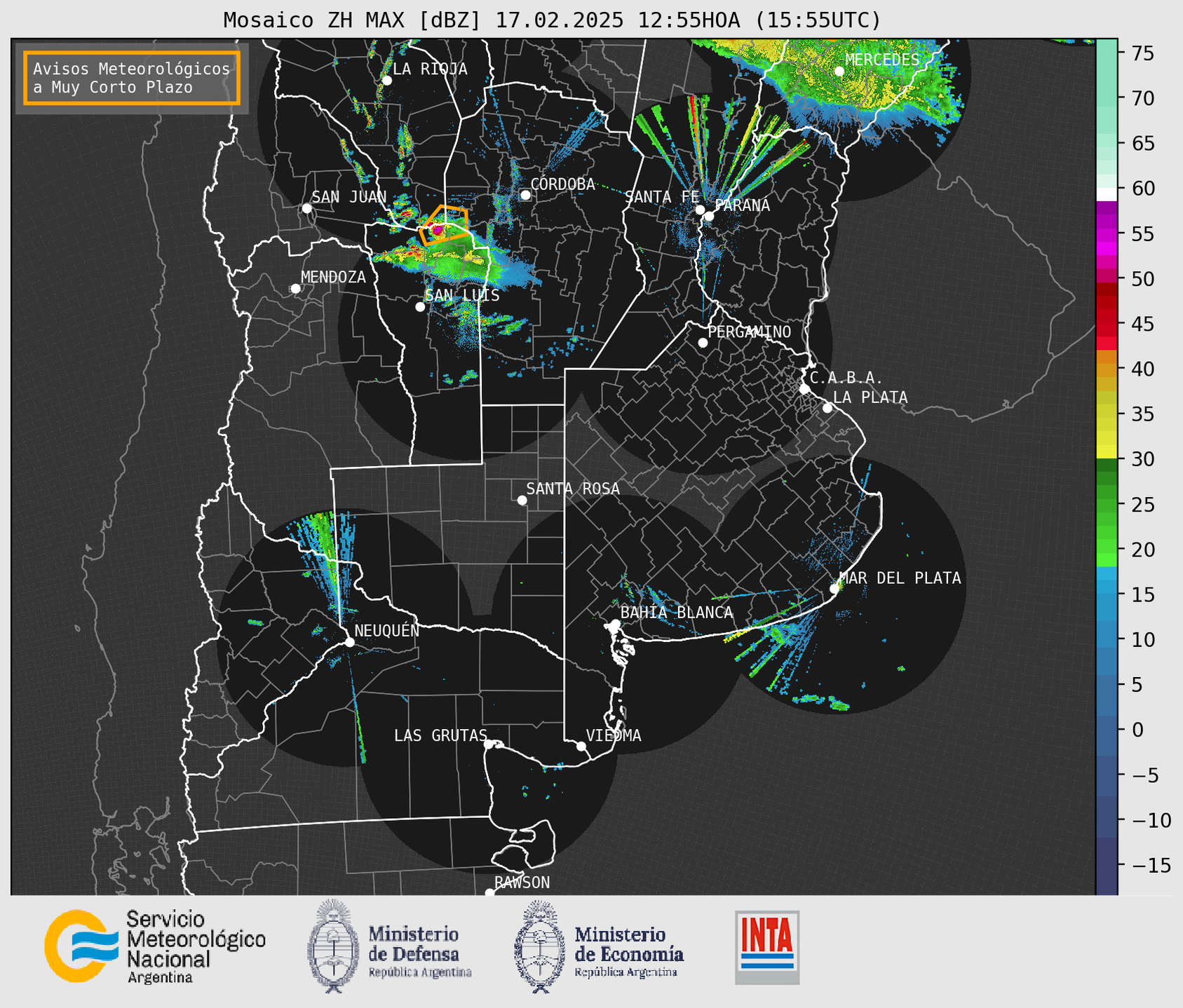
Task: Click the CORDOBA city label text
Action: point(562,184)
